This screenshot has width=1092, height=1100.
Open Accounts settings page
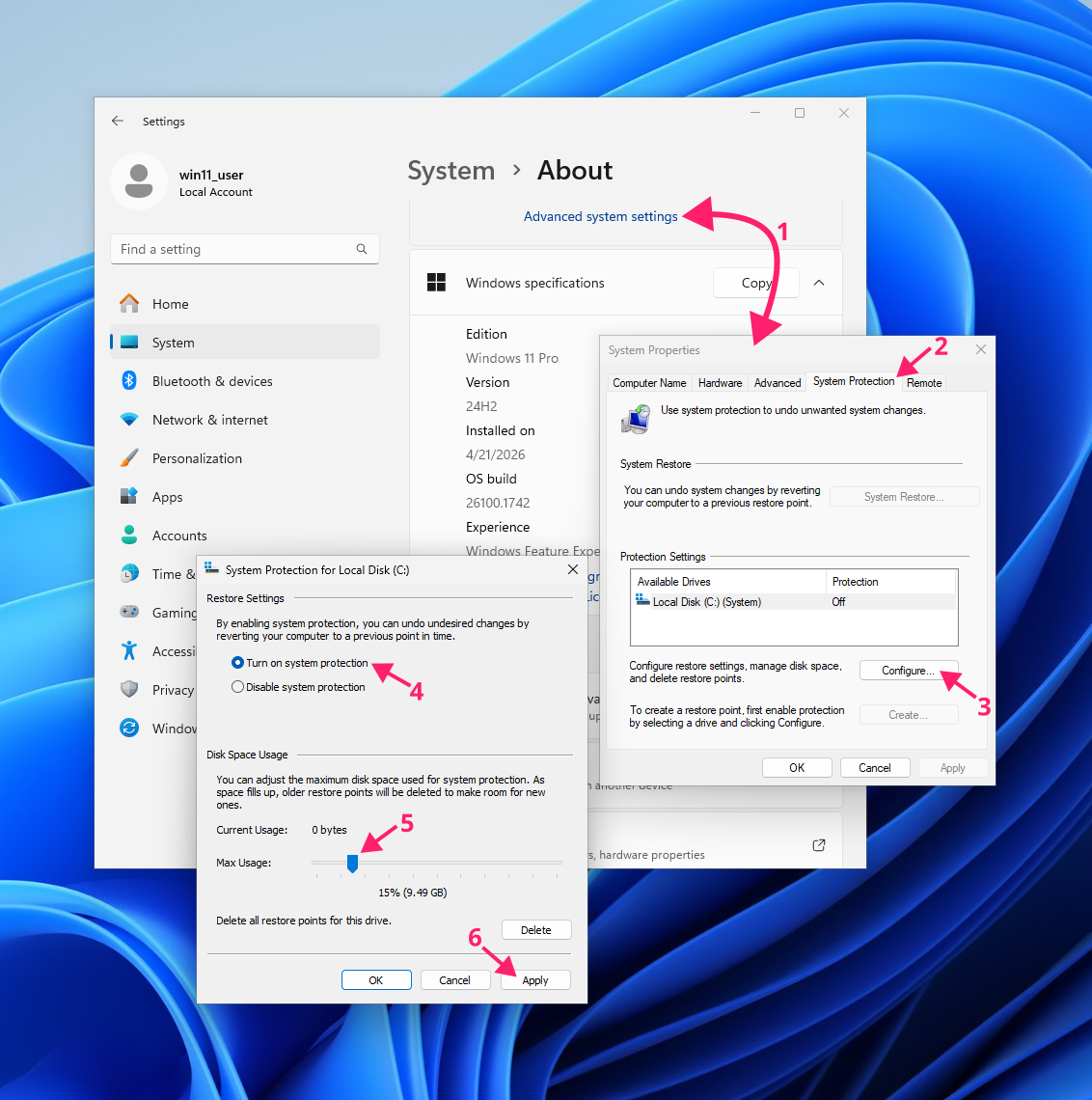[245, 536]
